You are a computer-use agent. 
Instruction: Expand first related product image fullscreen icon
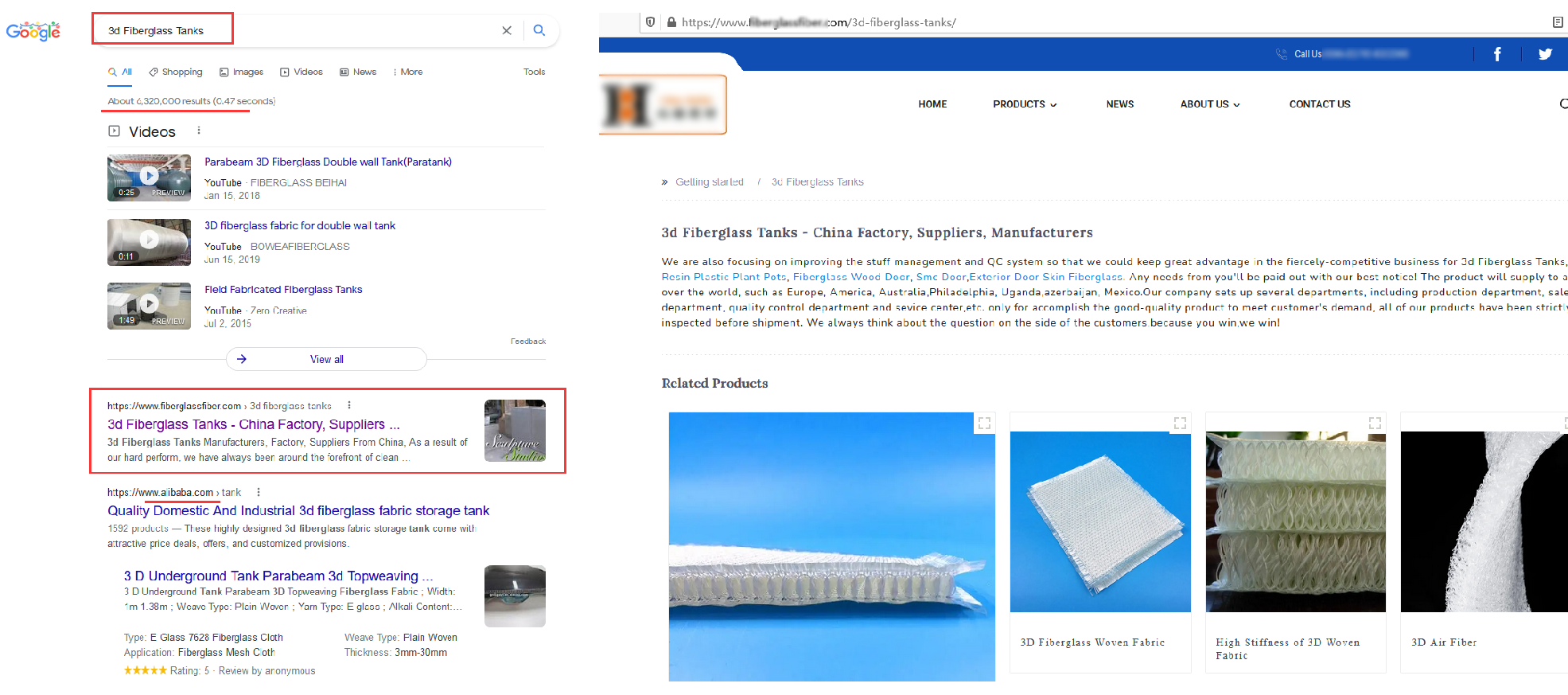pos(984,424)
